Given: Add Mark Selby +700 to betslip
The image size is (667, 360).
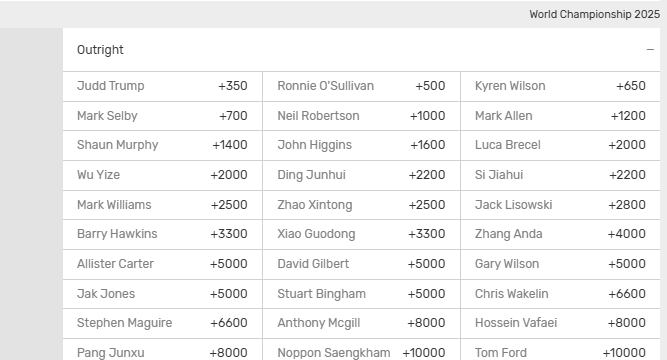Looking at the screenshot, I should click(x=162, y=116).
